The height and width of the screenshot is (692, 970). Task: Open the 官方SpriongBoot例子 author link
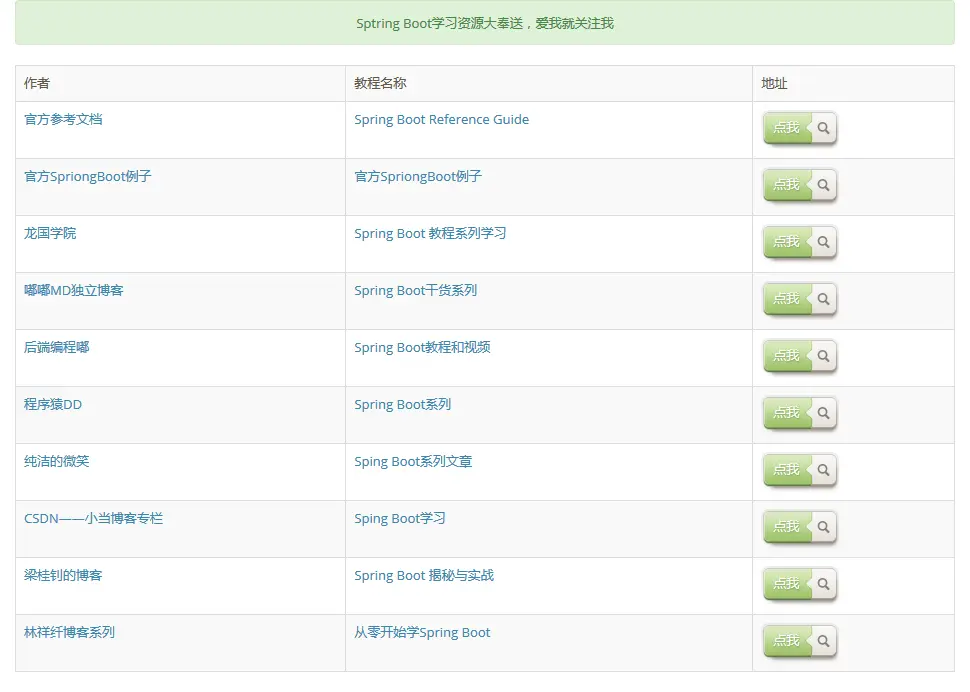point(87,176)
